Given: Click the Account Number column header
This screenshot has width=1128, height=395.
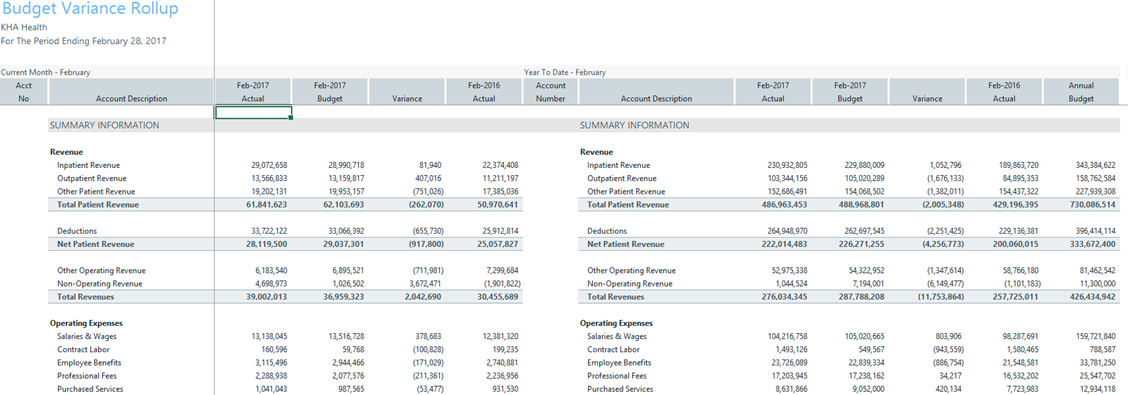Looking at the screenshot, I should (551, 91).
